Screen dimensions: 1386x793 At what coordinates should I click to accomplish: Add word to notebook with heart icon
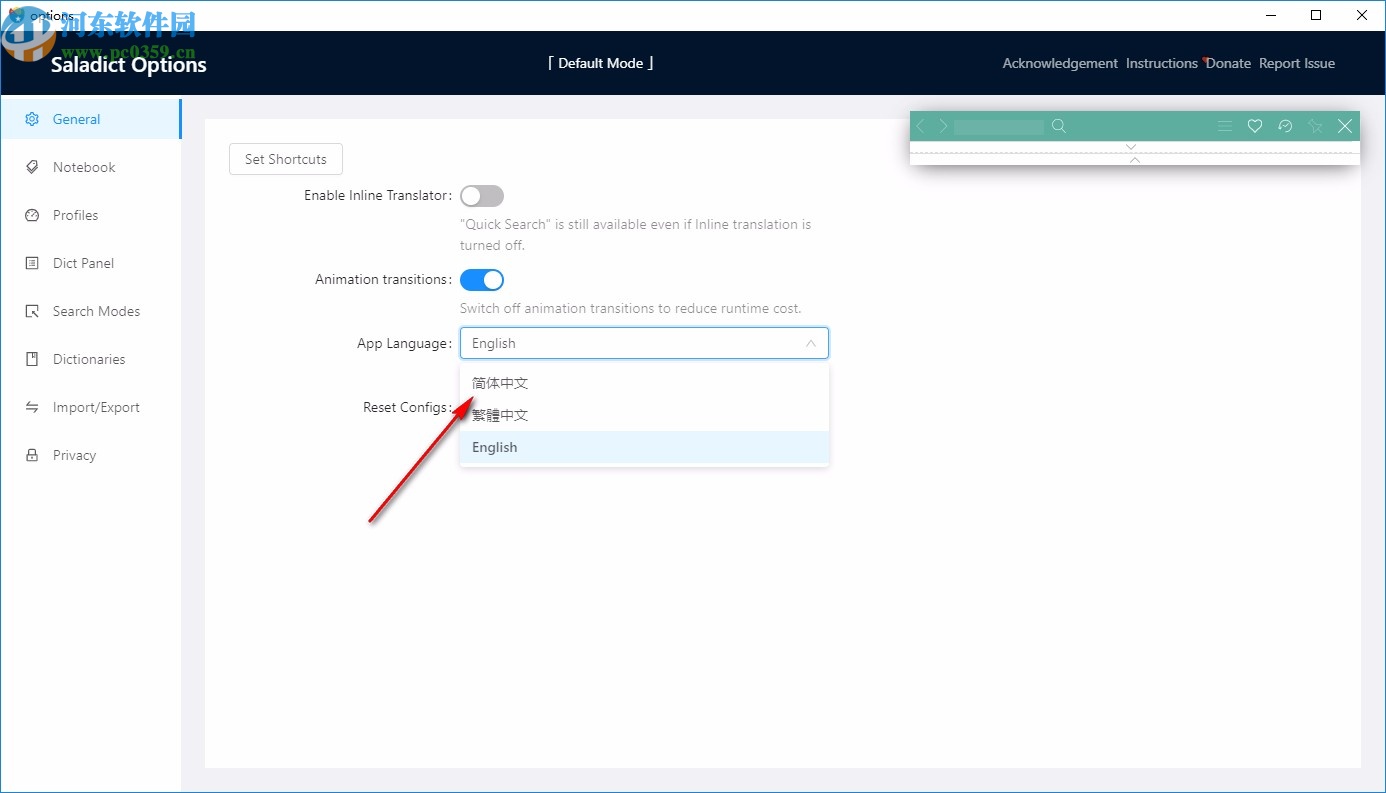[1255, 126]
